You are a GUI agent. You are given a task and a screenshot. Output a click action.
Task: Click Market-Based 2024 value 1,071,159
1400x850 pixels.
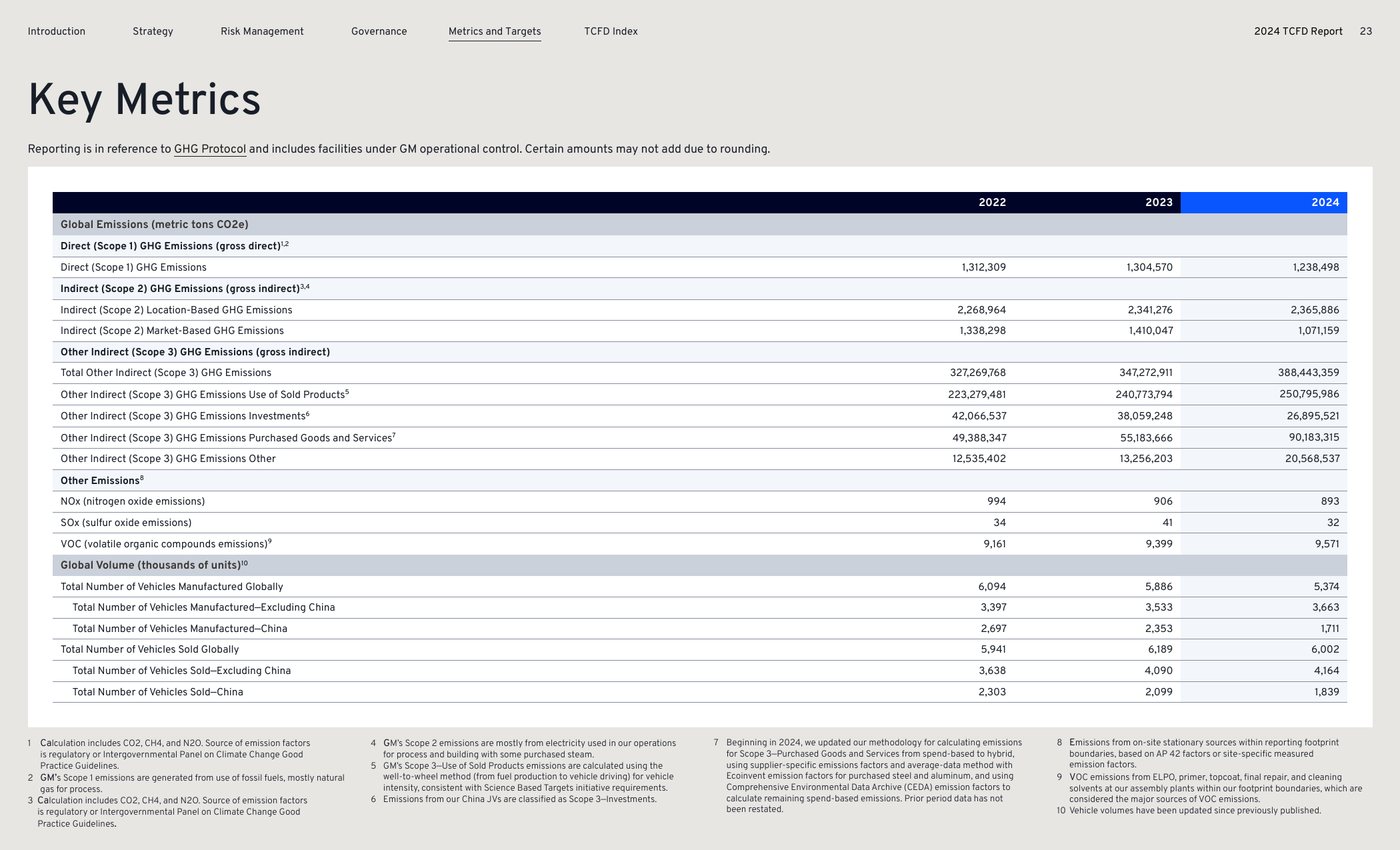1318,331
